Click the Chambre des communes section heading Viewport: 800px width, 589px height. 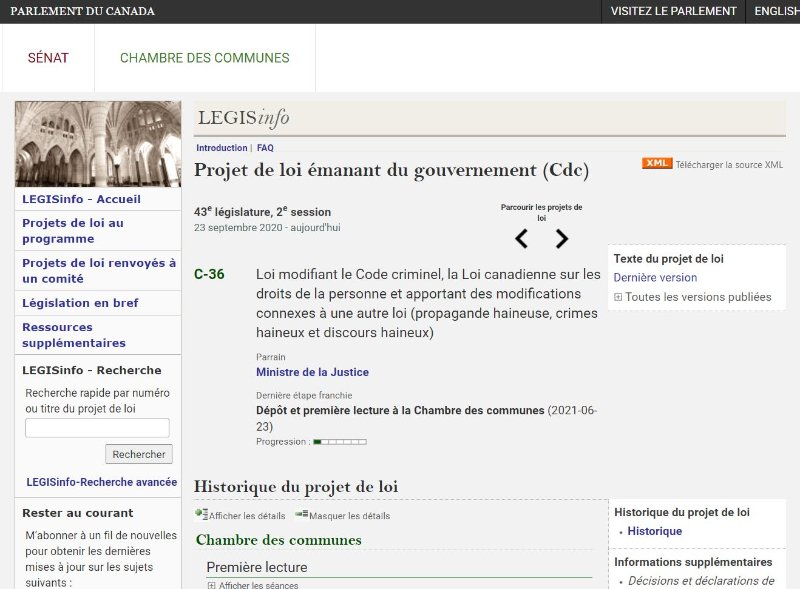(x=279, y=539)
